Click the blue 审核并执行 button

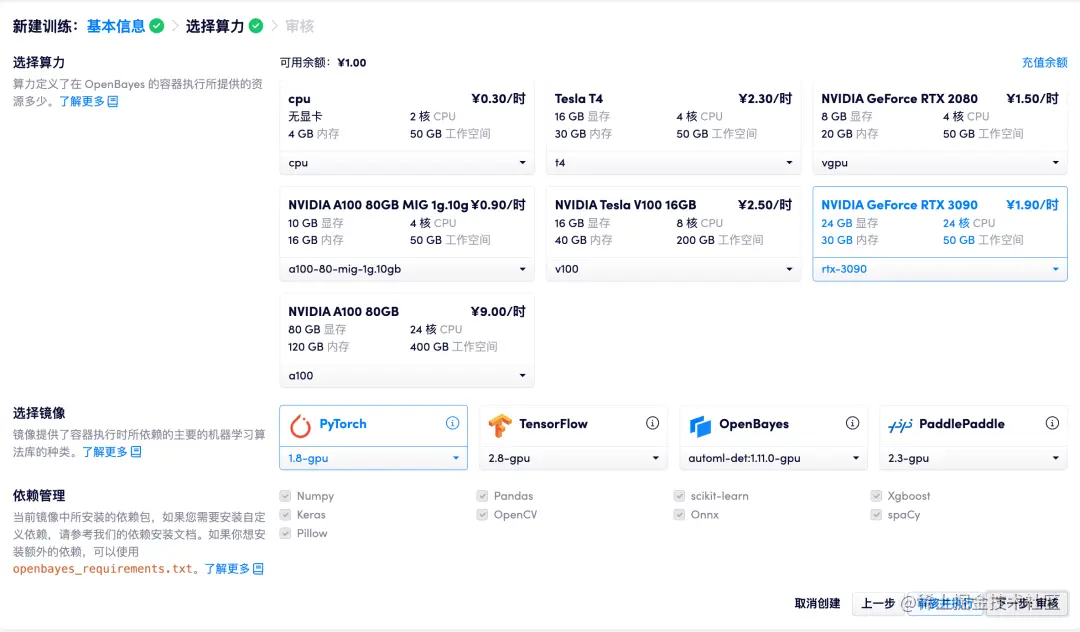click(x=946, y=603)
